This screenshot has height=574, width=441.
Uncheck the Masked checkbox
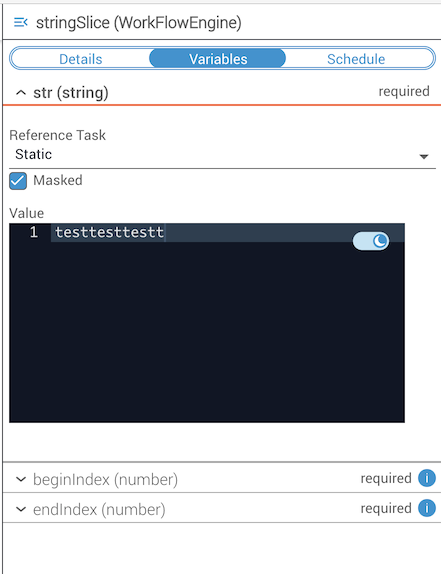(x=18, y=181)
